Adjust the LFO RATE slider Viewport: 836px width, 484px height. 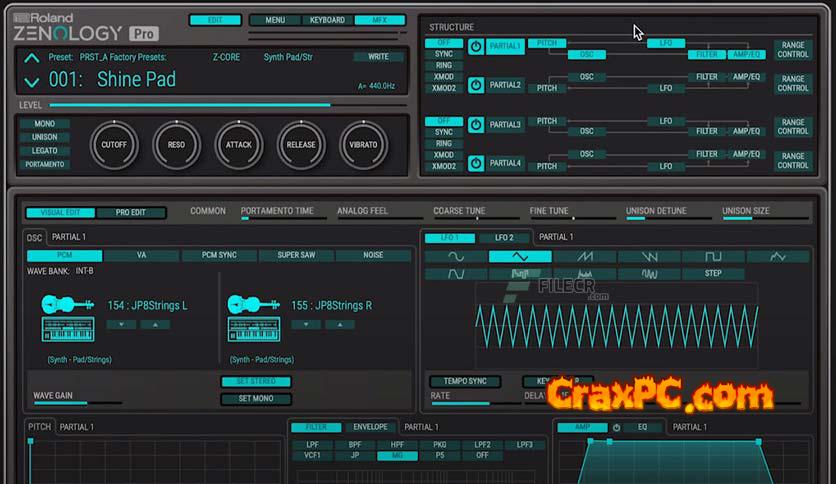(476, 404)
